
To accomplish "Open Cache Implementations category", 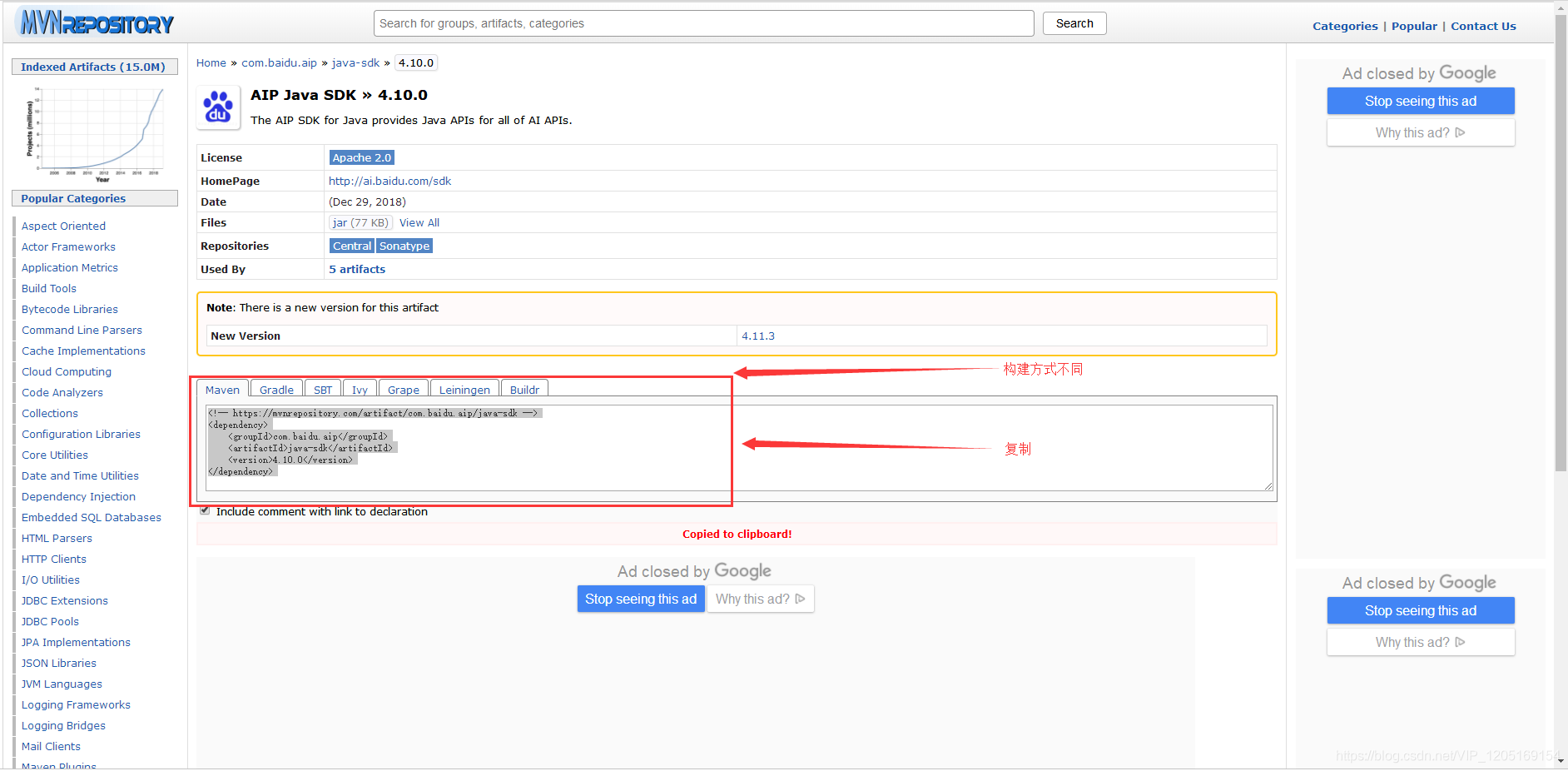I will [x=83, y=351].
